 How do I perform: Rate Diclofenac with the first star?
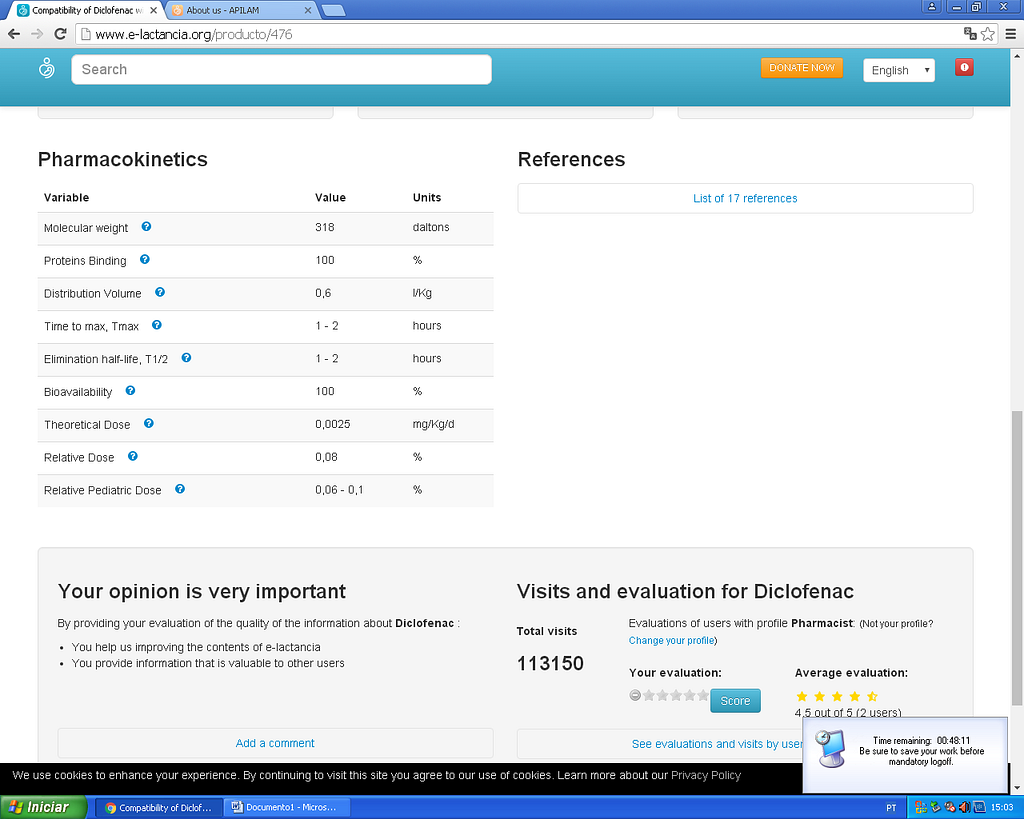[x=648, y=695]
